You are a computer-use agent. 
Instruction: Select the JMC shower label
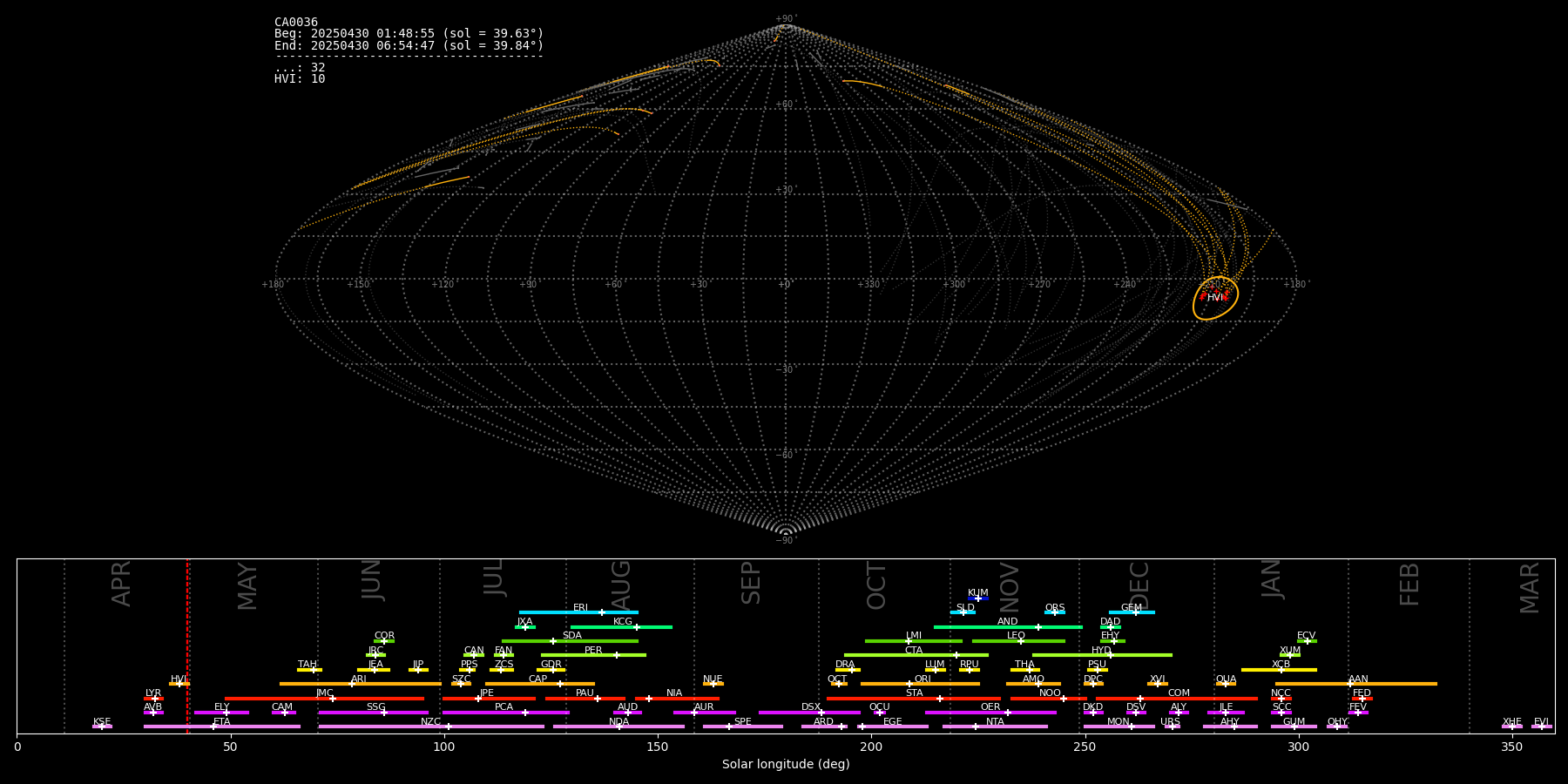[324, 693]
